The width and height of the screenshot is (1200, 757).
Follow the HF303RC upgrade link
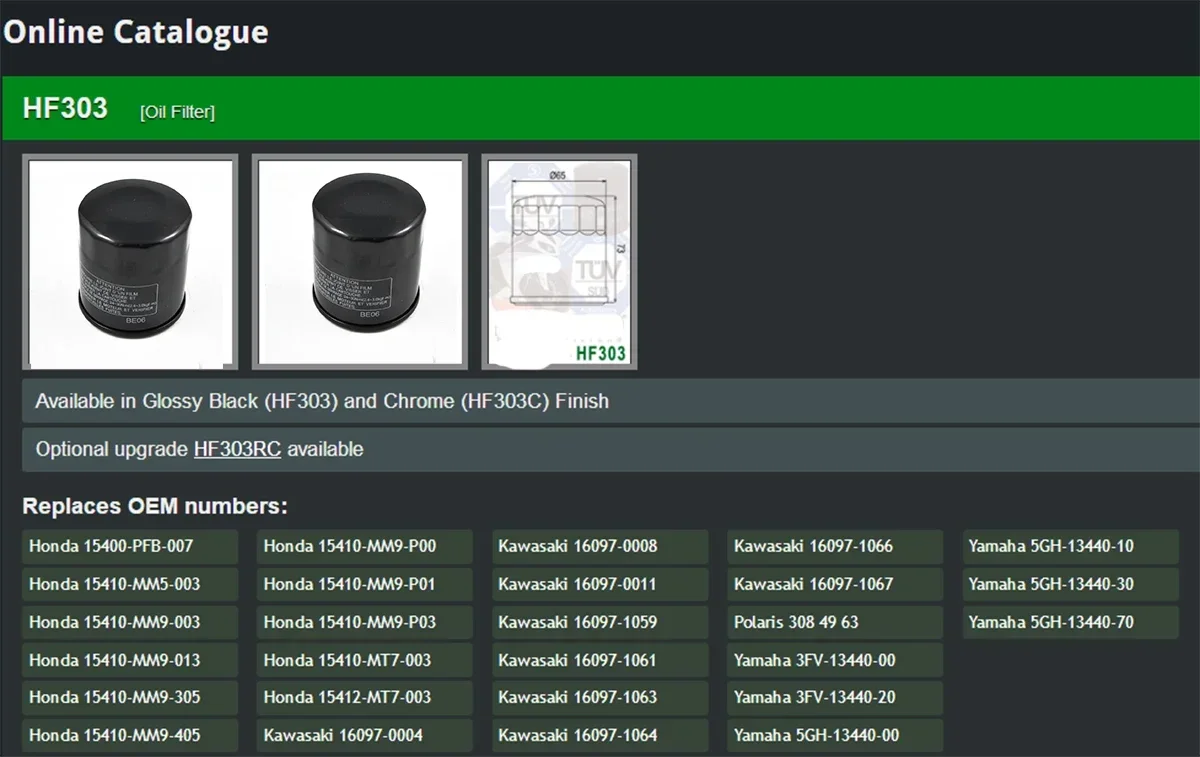point(237,449)
